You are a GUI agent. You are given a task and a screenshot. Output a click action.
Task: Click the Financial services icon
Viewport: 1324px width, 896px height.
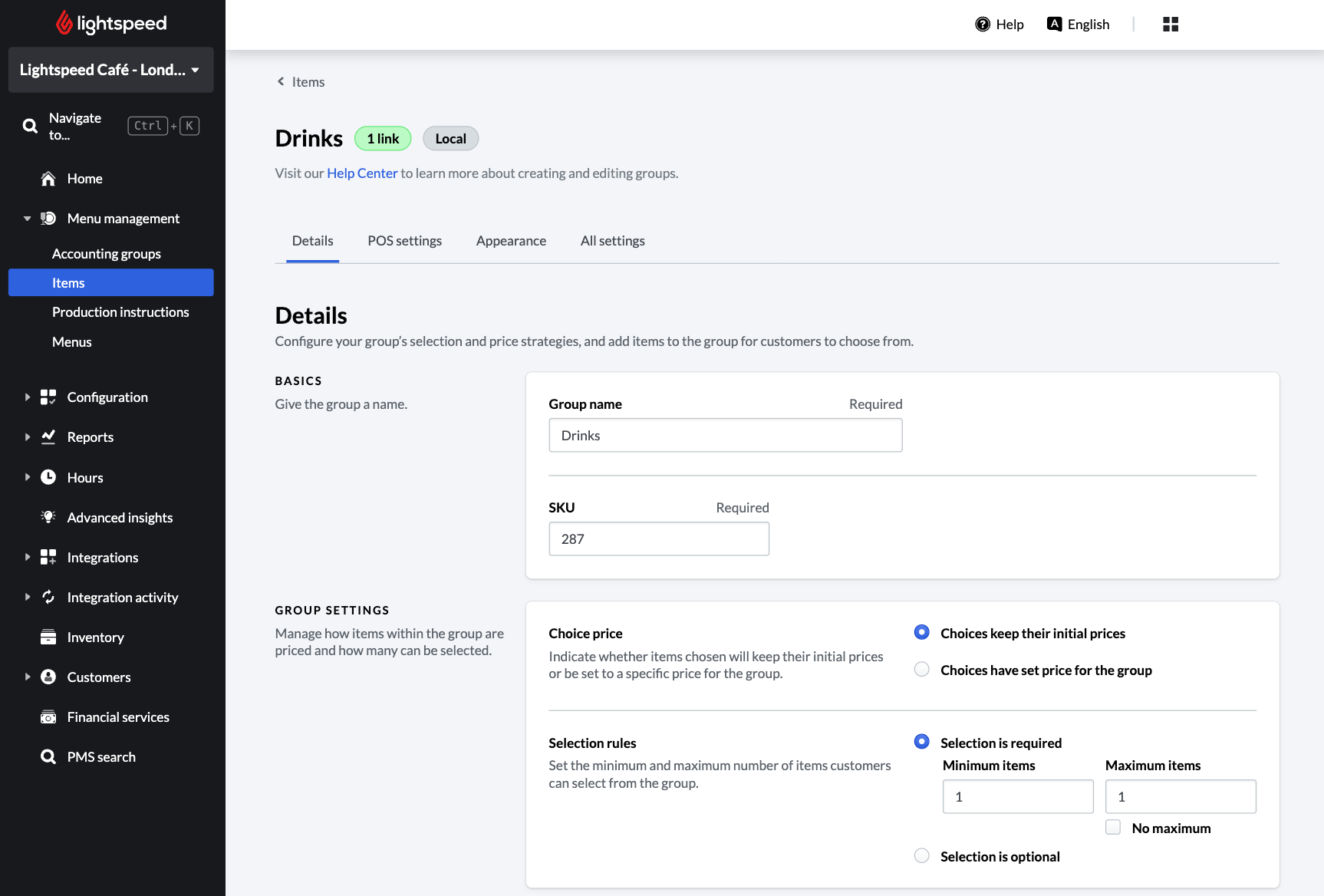point(48,717)
